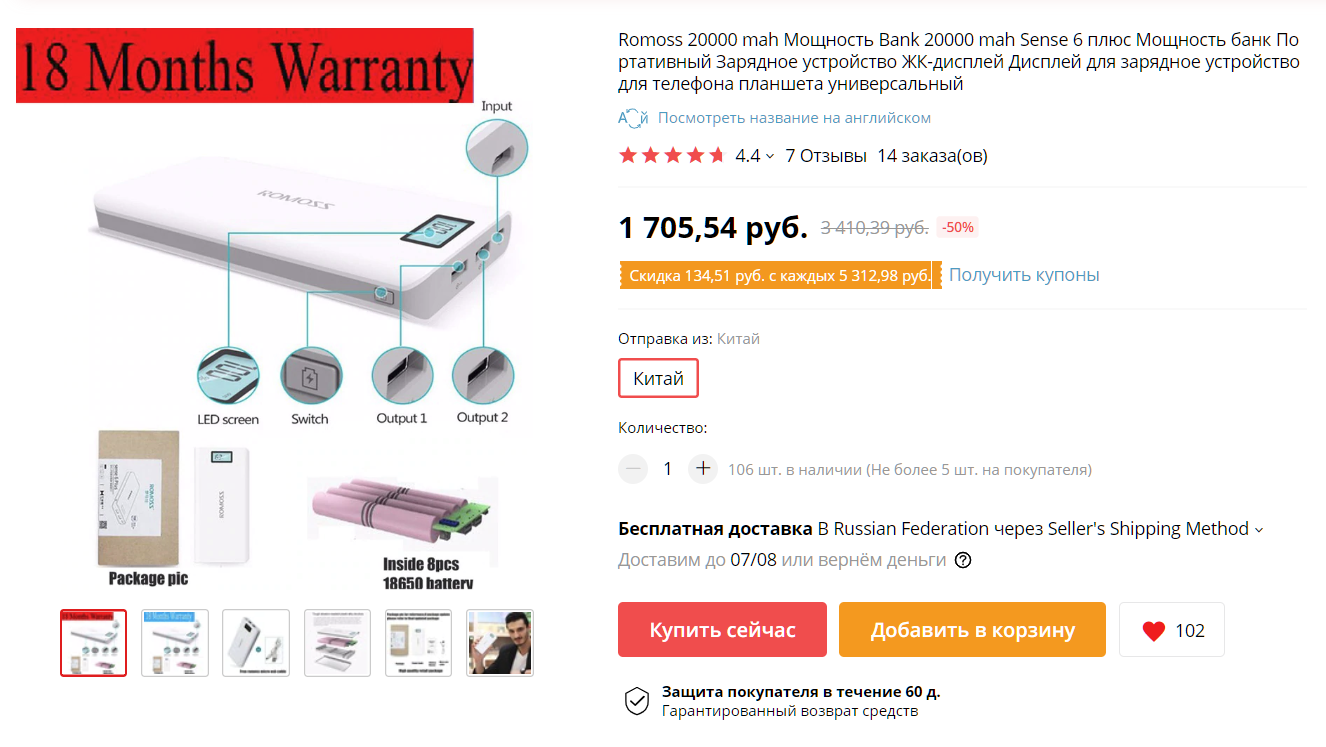The image size is (1326, 747).
Task: Expand the 4.4 rating dropdown chevron
Action: (x=770, y=157)
